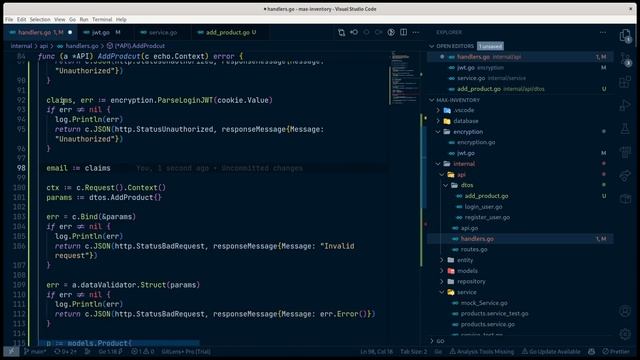Click the Split Editor icon

(x=403, y=32)
